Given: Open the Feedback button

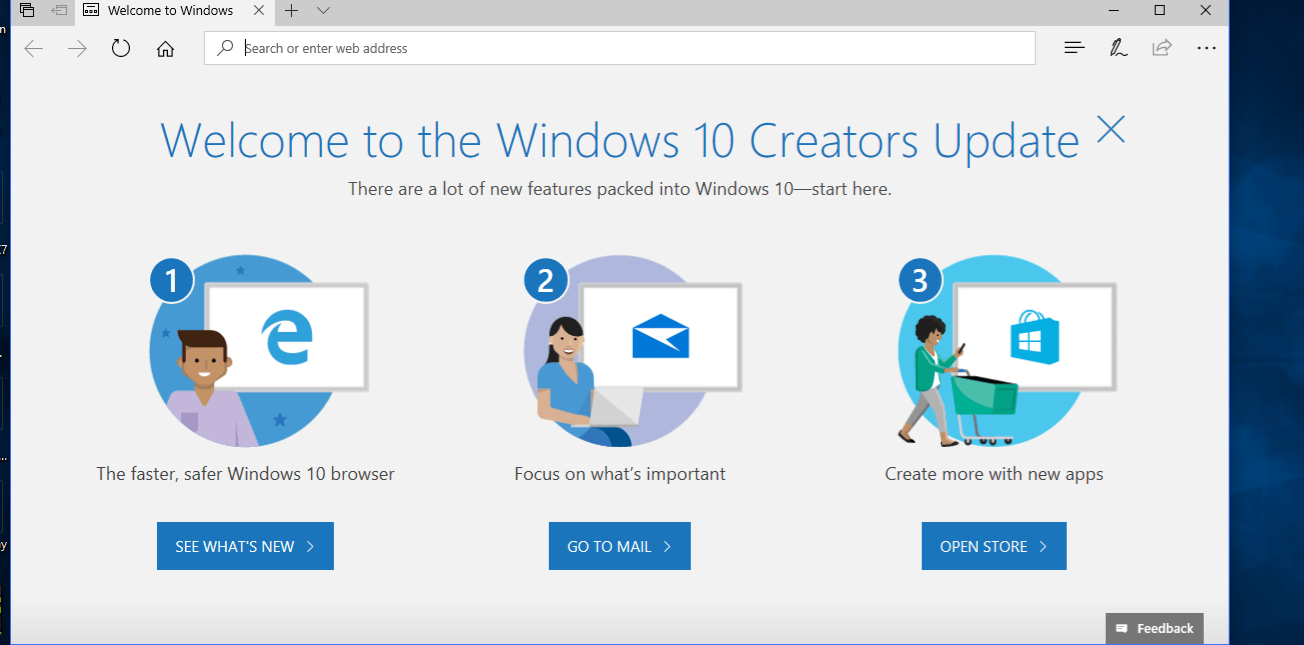Looking at the screenshot, I should coord(1154,628).
